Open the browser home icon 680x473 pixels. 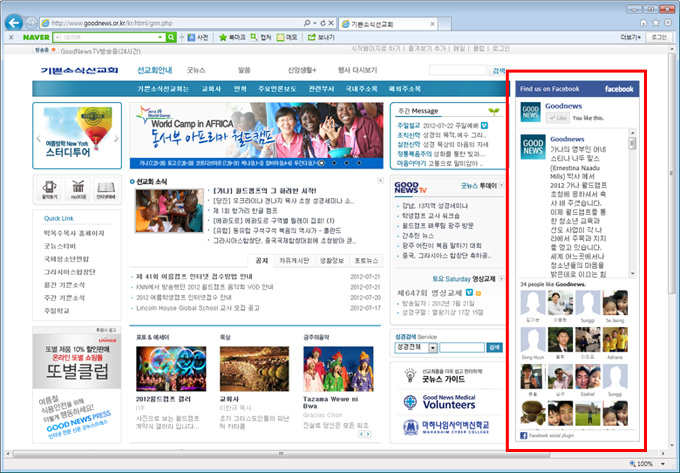point(644,23)
